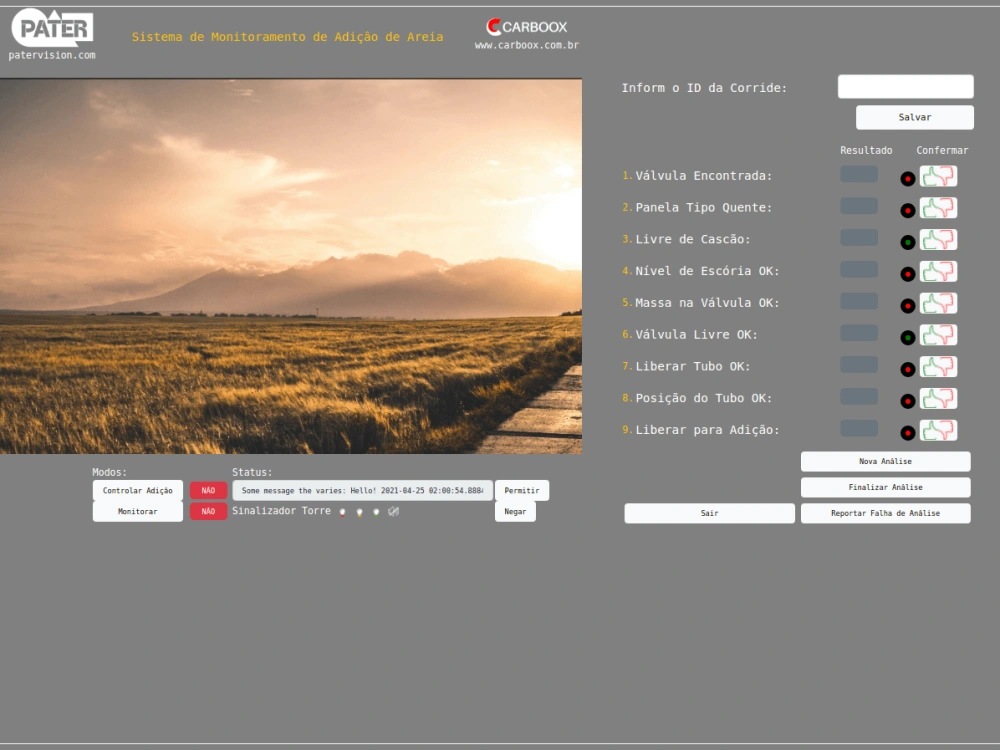Click the '1. Válvula Encontrada:' label
This screenshot has height=750, width=1000.
tap(697, 176)
